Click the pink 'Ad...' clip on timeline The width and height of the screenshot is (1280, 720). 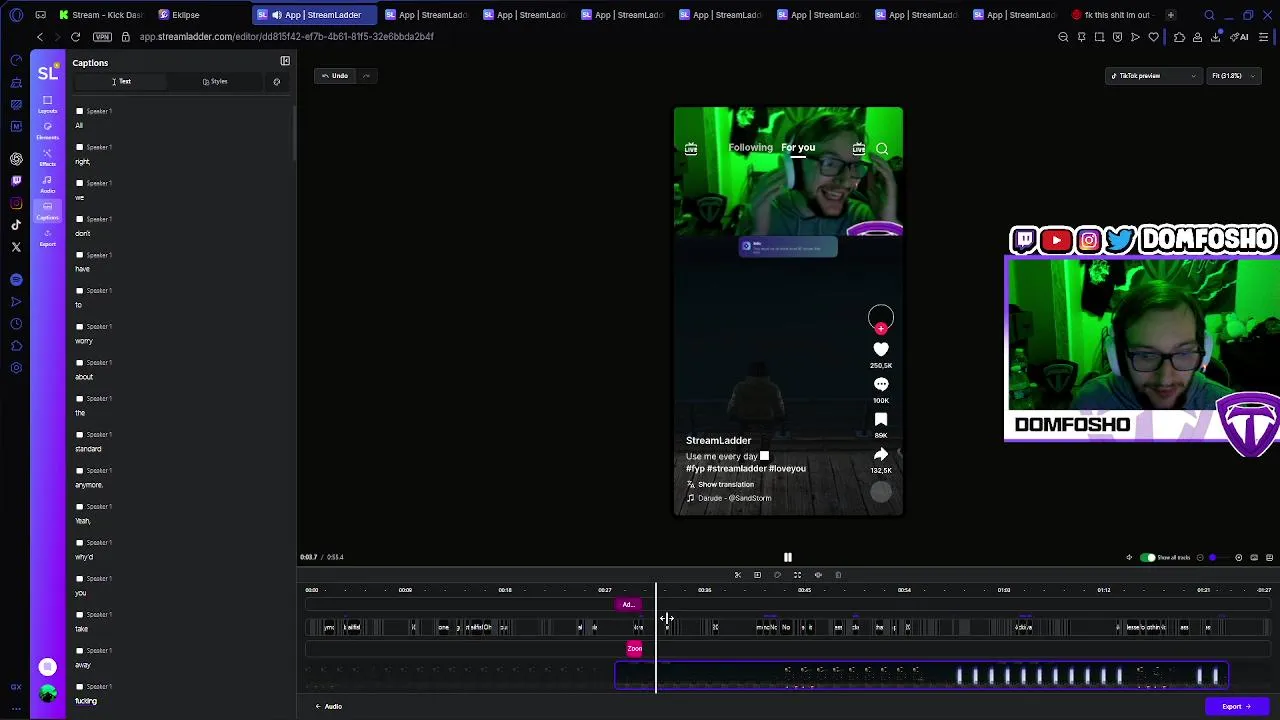click(x=628, y=605)
